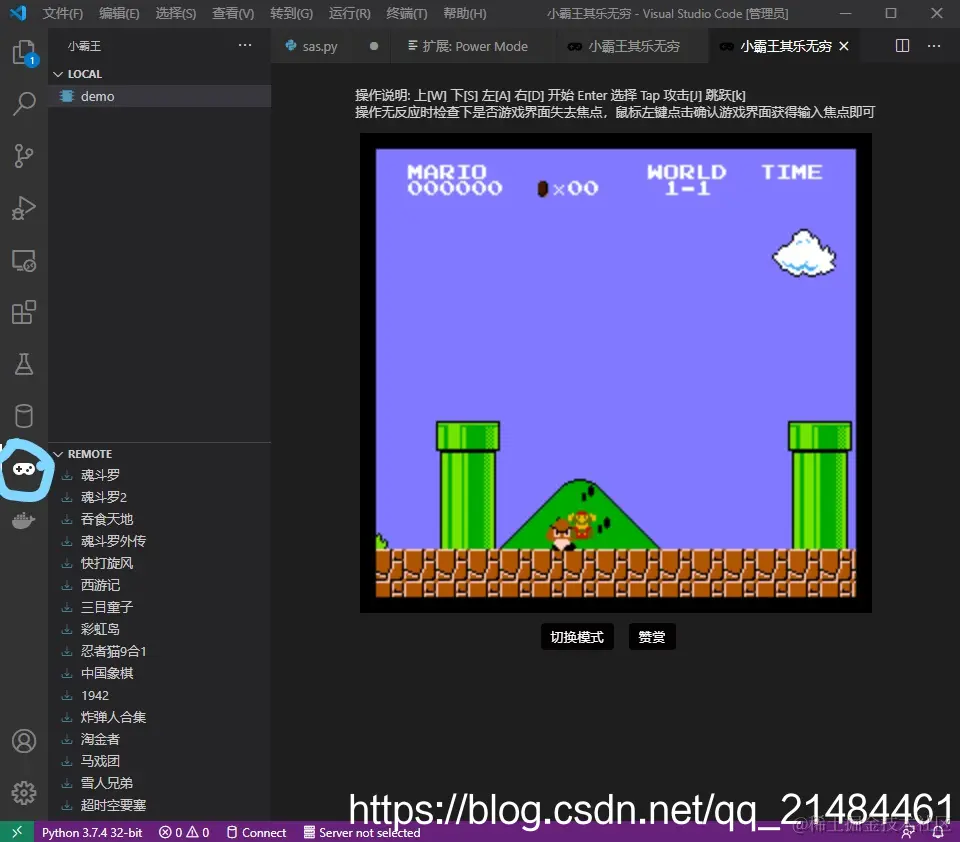Screen dimensions: 960x842
Task: Select 雪人兄弟 in the REMOTE list
Action: [x=160, y=783]
